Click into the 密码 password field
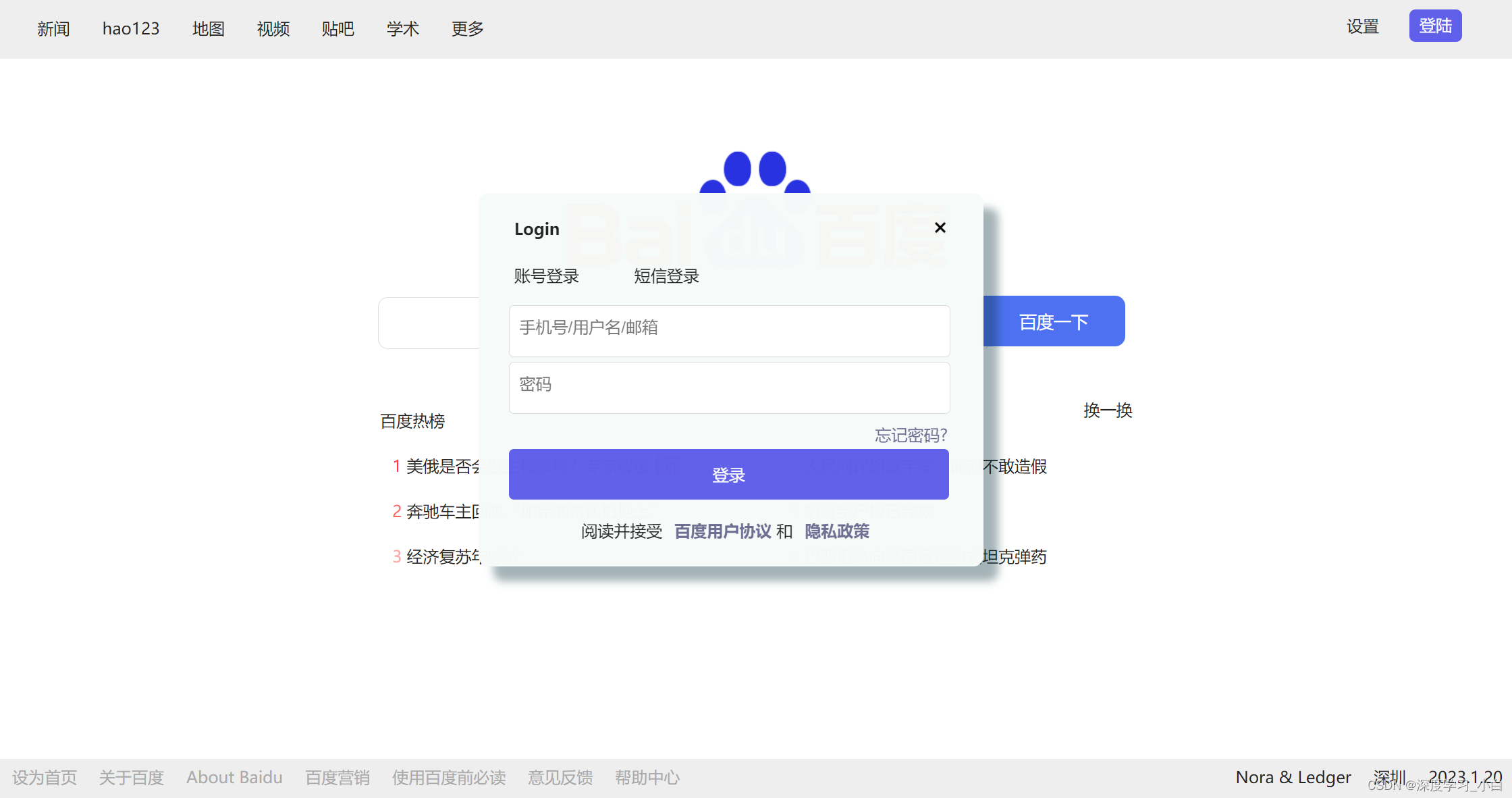The width and height of the screenshot is (1512, 798). (x=729, y=387)
